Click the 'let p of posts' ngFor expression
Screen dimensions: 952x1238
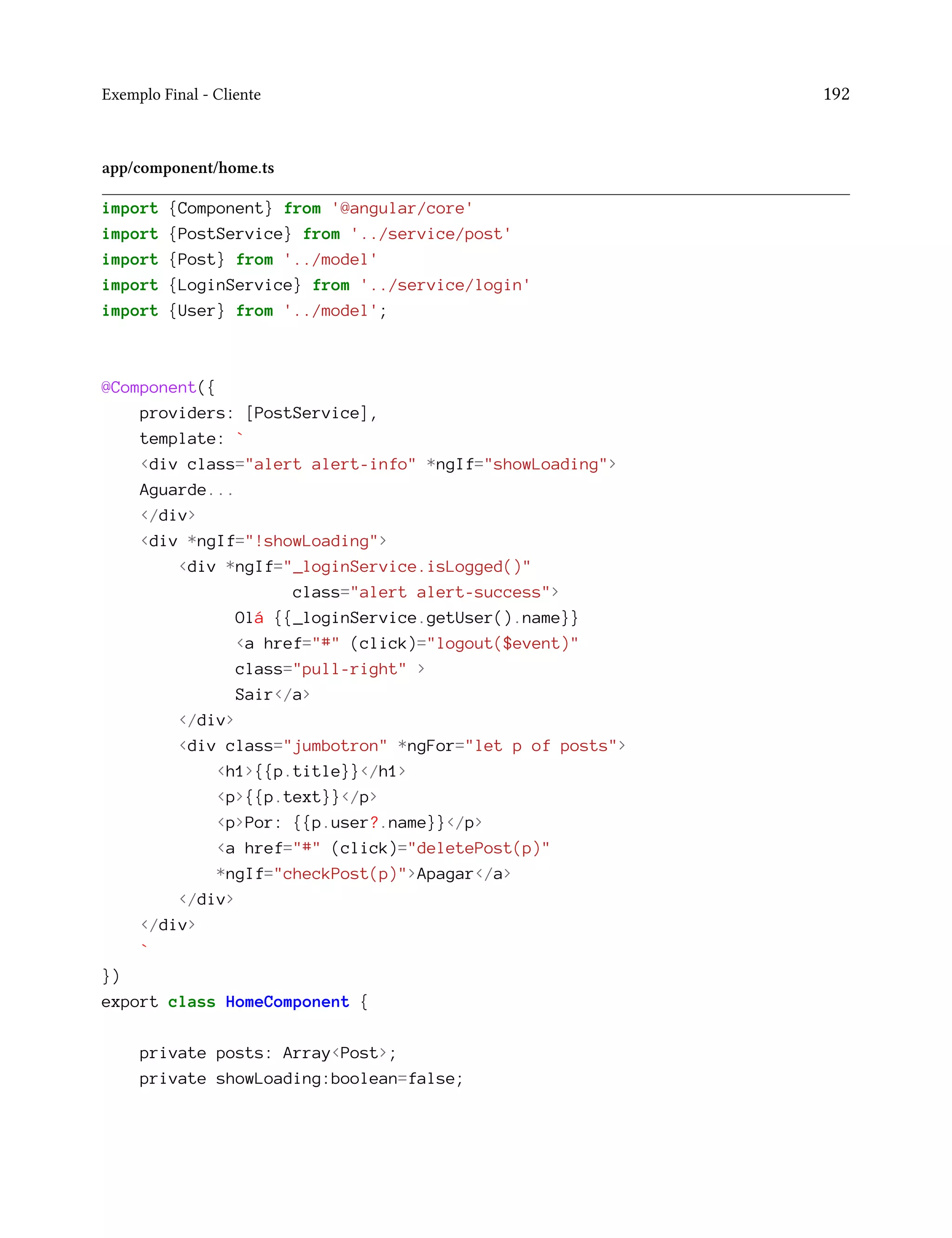coord(541,746)
